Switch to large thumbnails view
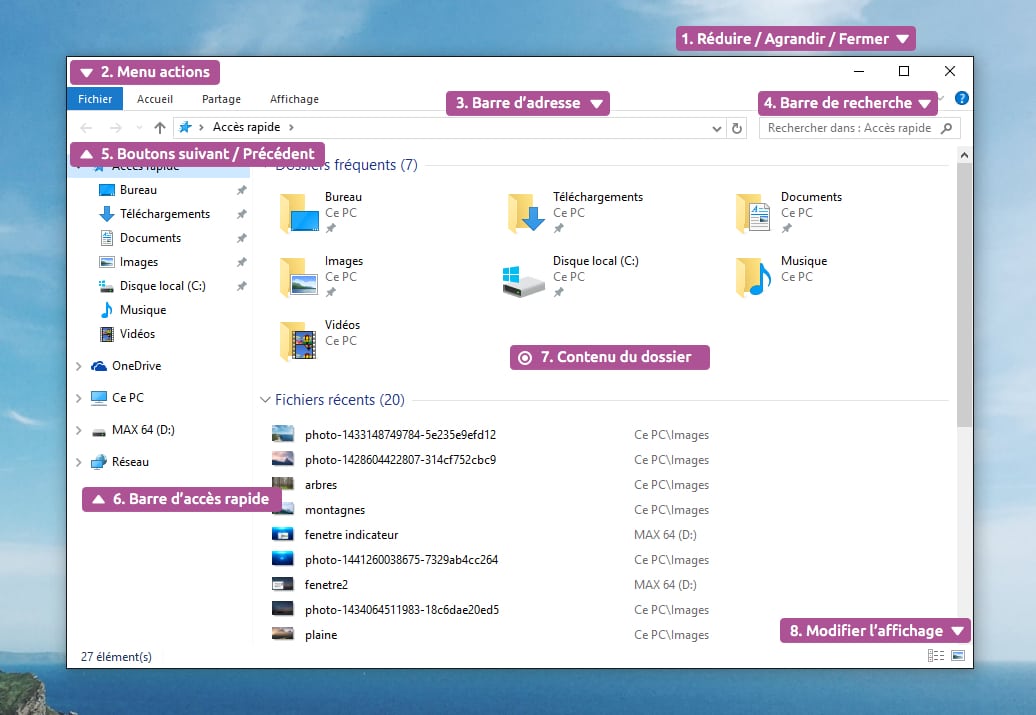The height and width of the screenshot is (715, 1036). (x=958, y=656)
